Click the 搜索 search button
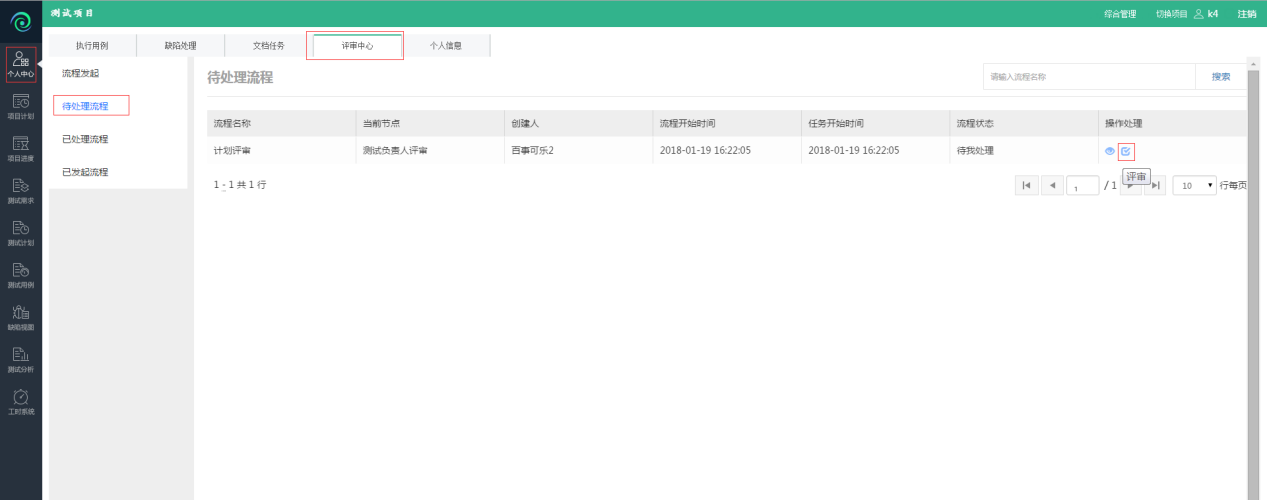 pyautogui.click(x=1221, y=76)
